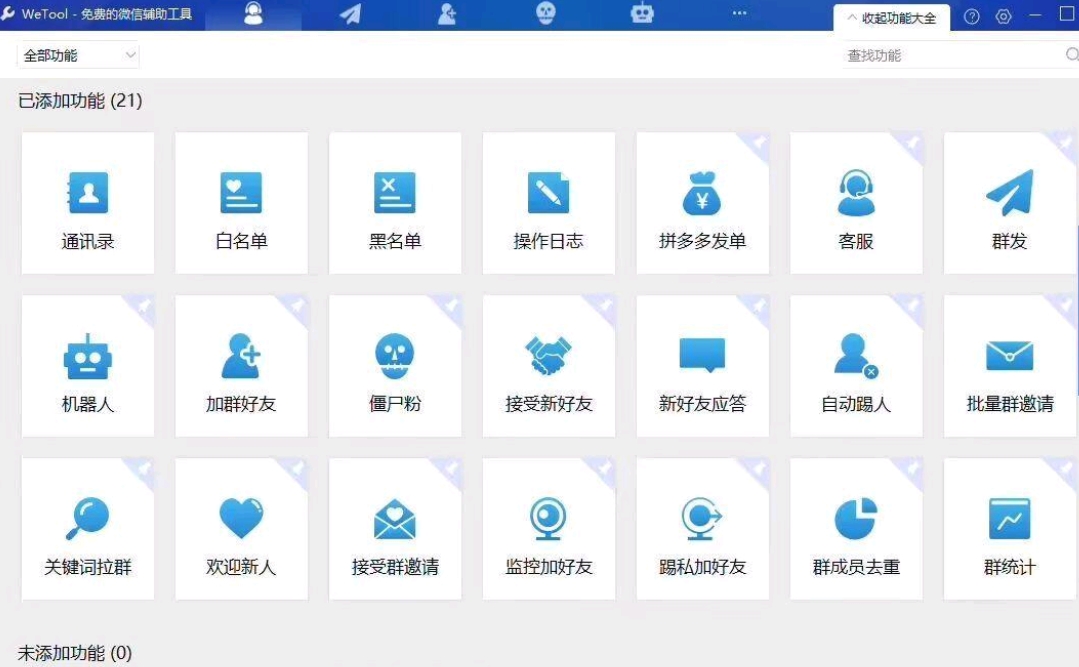Image resolution: width=1079 pixels, height=667 pixels.
Task: Open the 关键词拉群 magnifier tile
Action: pos(88,530)
